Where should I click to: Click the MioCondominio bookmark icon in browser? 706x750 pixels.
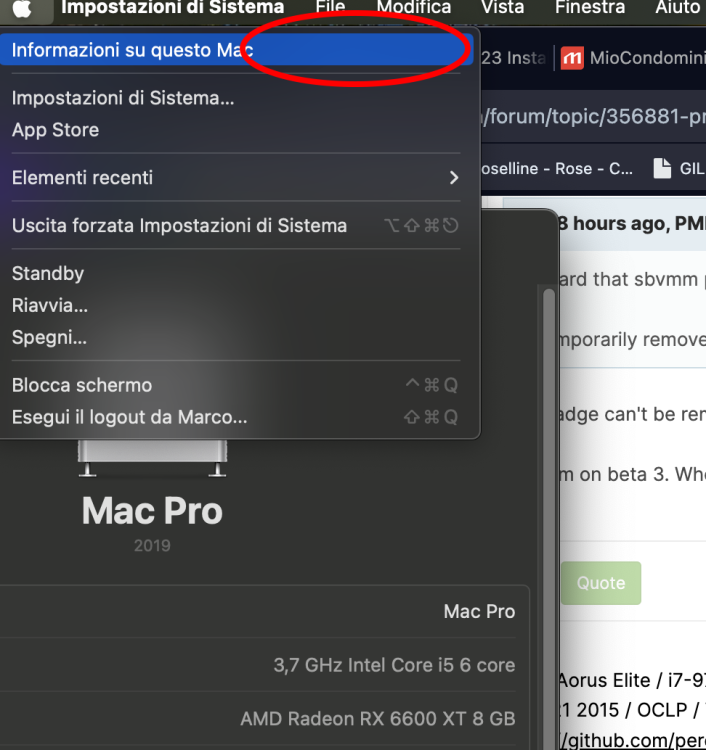572,58
